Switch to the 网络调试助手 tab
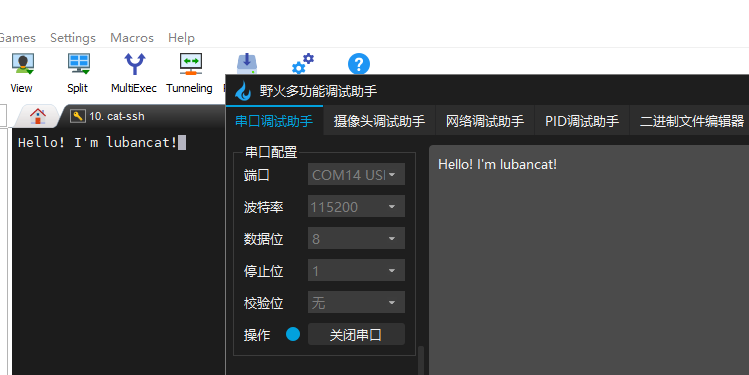Screen dimensions: 749x375 point(485,121)
